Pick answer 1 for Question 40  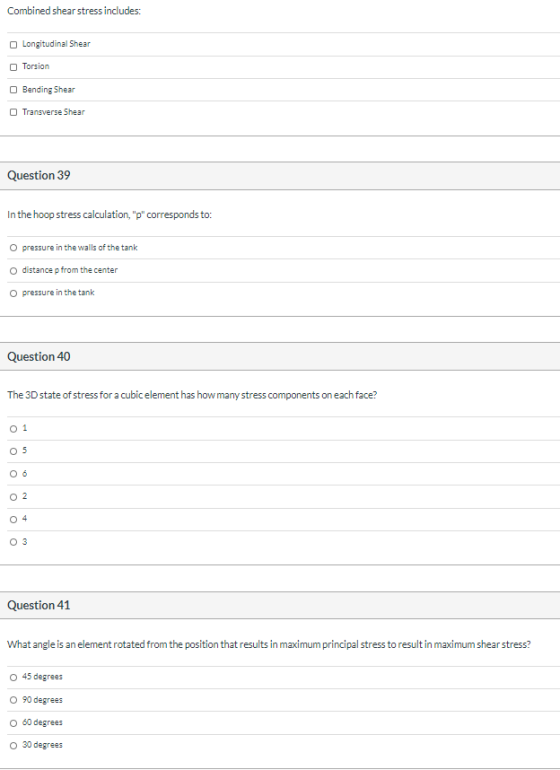[13, 429]
